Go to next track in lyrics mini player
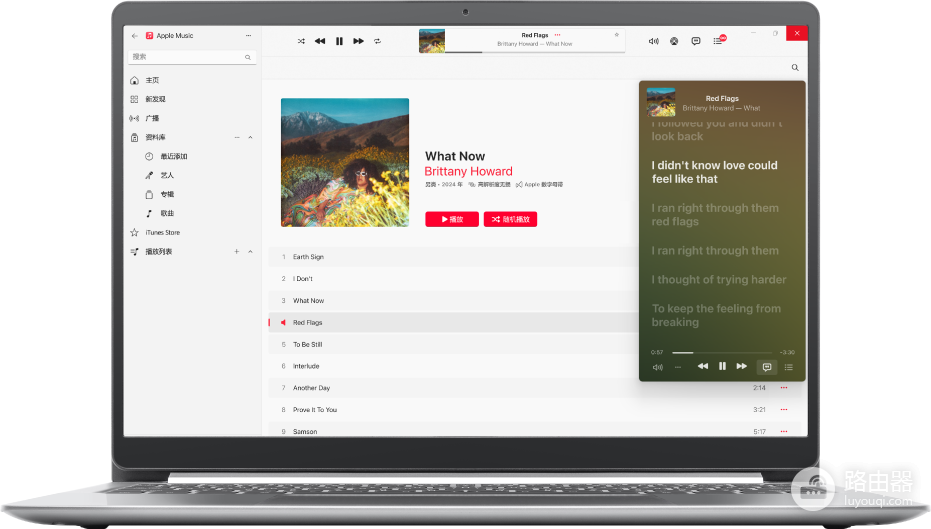 742,366
